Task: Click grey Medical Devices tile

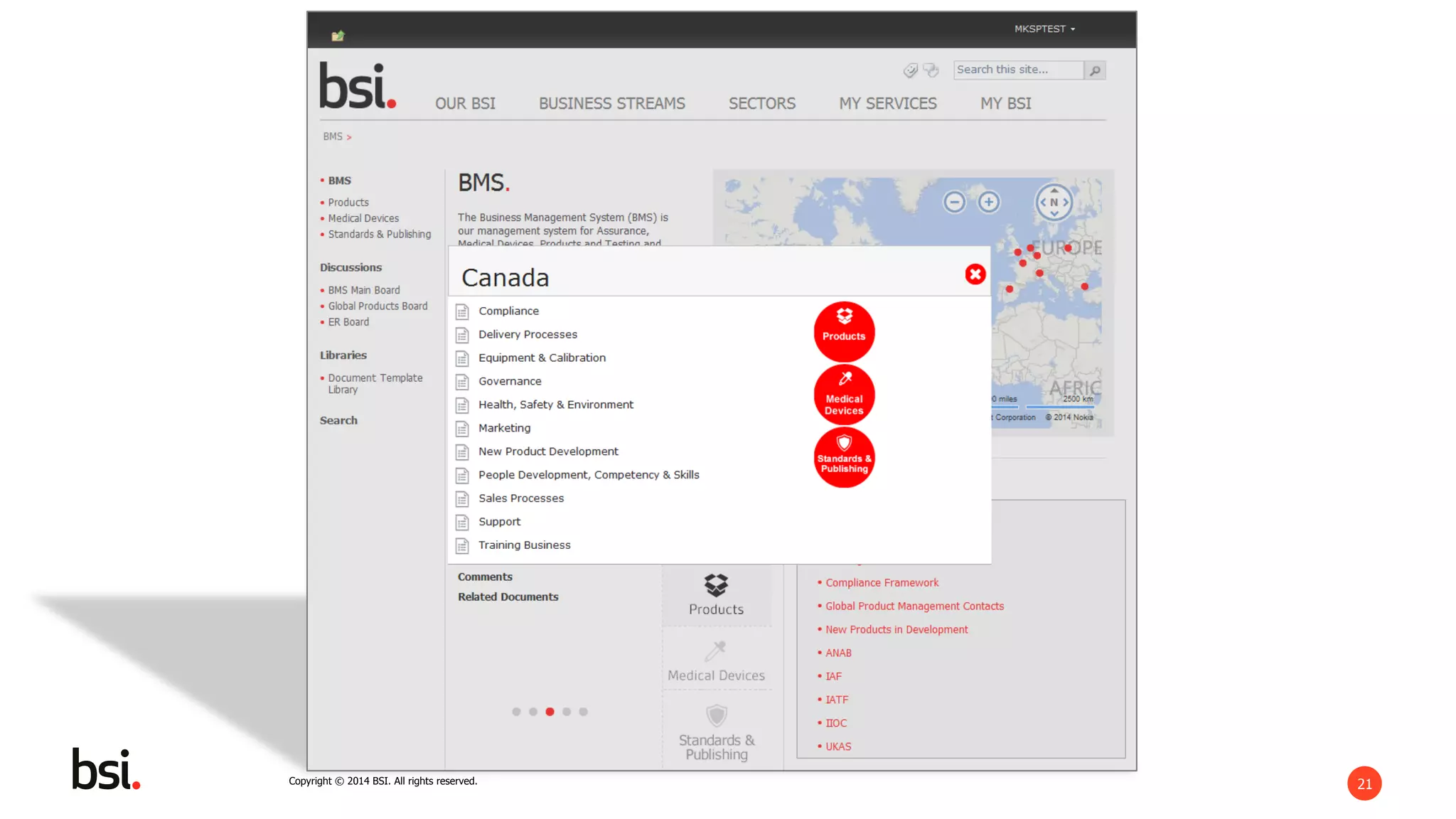Action: [x=716, y=662]
